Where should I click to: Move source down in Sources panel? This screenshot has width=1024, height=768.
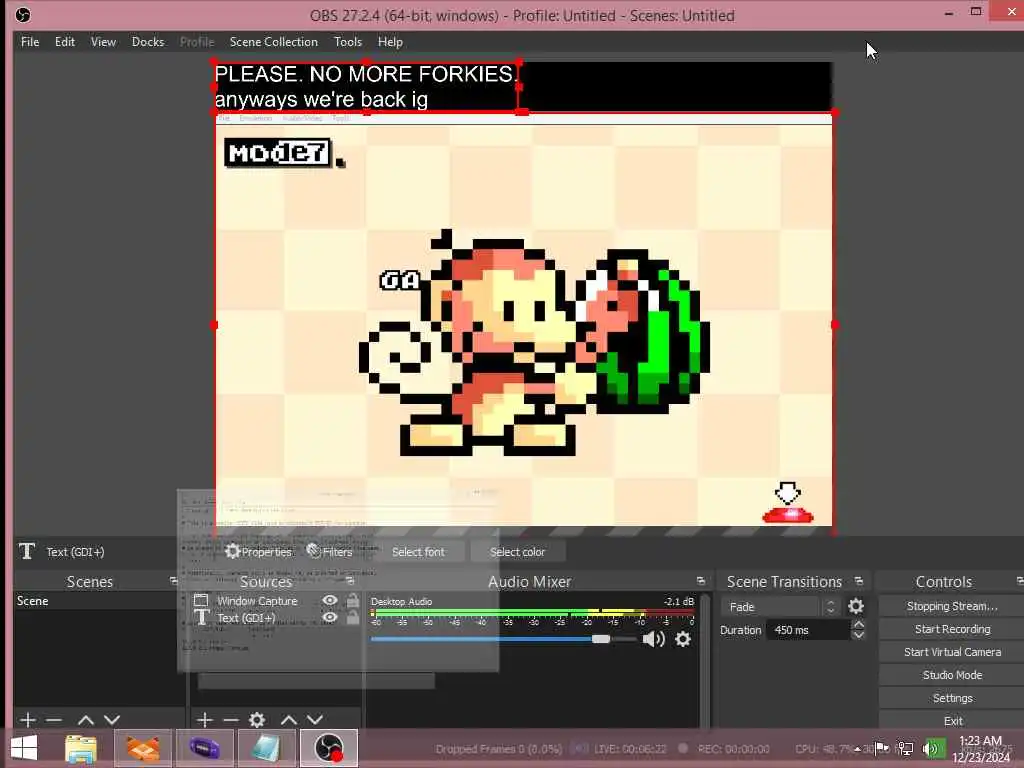click(315, 720)
